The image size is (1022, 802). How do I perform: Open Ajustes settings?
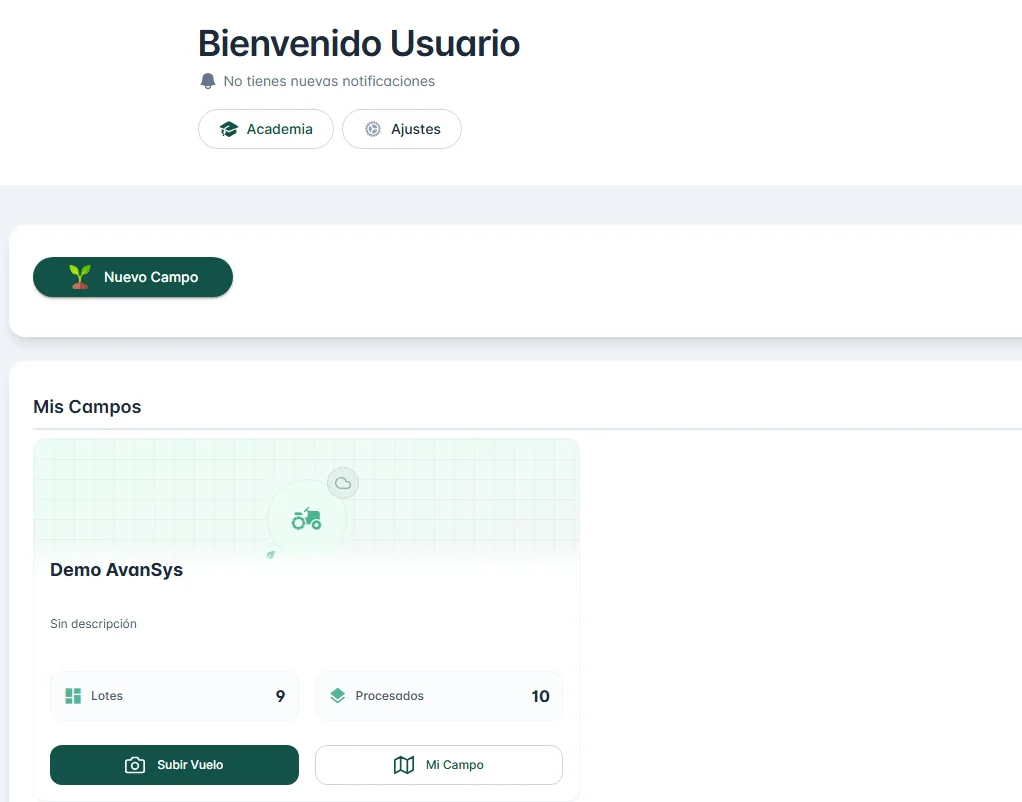[x=402, y=129]
